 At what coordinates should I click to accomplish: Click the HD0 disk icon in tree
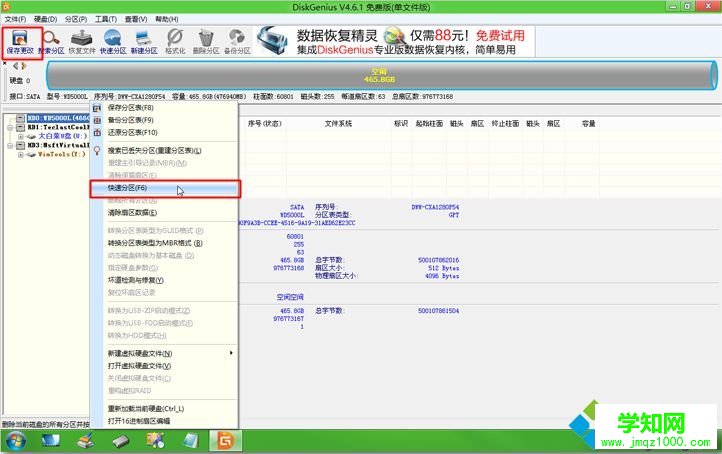click(x=20, y=118)
